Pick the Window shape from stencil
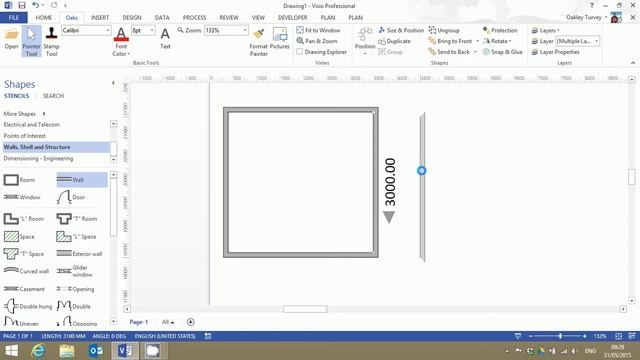 [22, 197]
